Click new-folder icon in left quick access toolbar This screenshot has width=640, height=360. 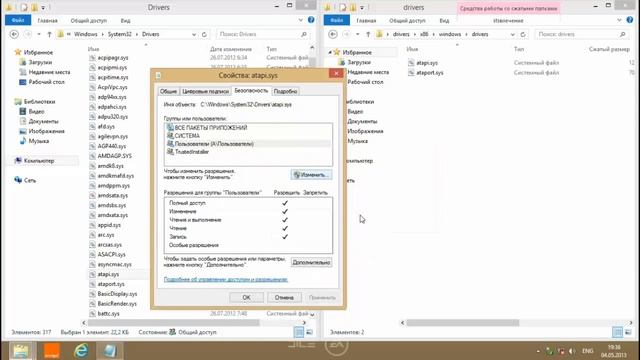click(x=34, y=7)
